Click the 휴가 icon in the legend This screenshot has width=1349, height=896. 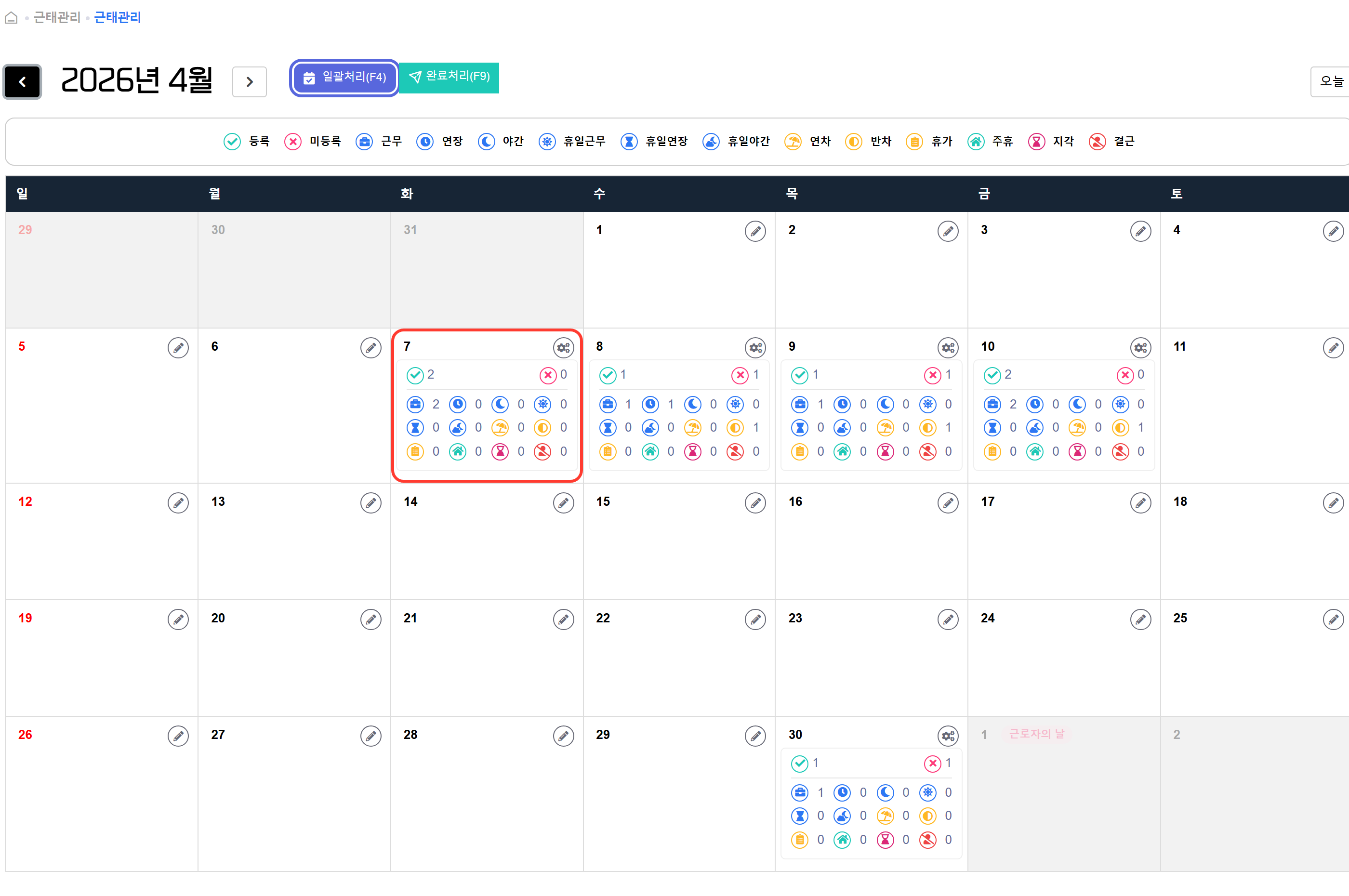pyautogui.click(x=914, y=142)
